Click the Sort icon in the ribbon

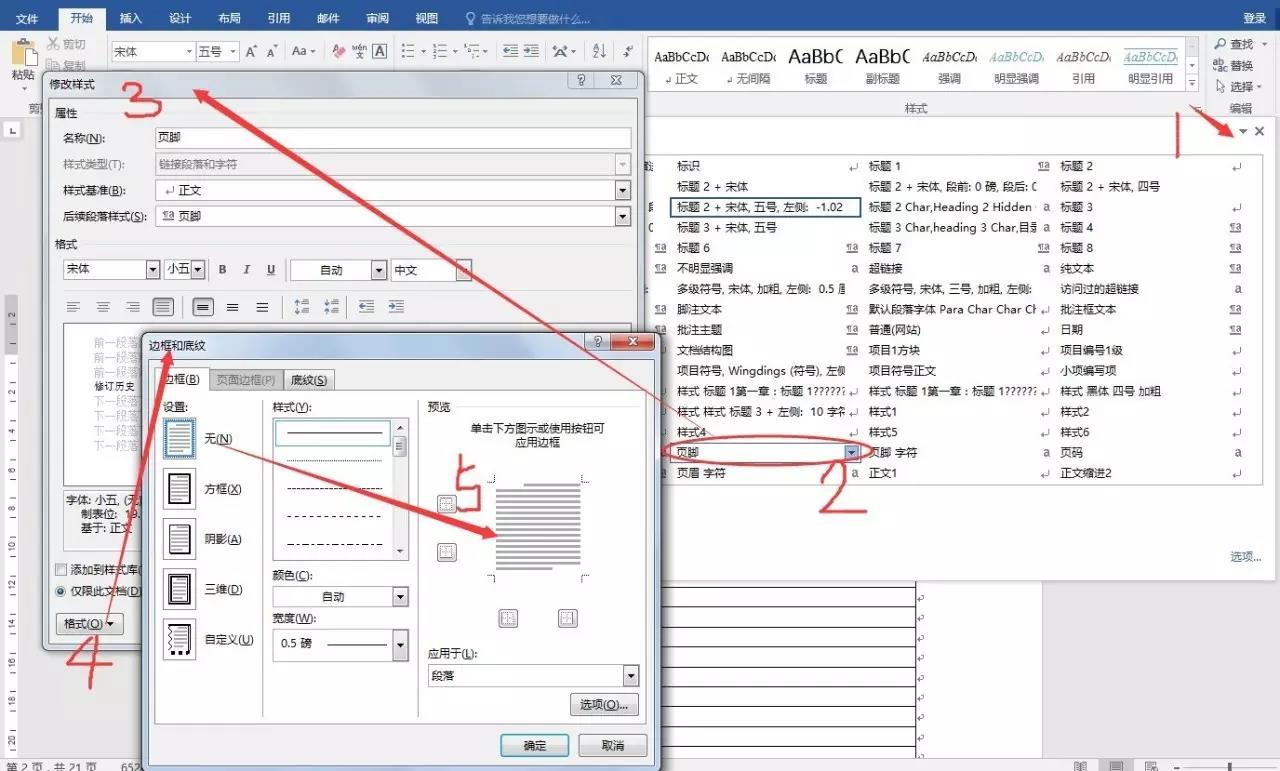[601, 50]
